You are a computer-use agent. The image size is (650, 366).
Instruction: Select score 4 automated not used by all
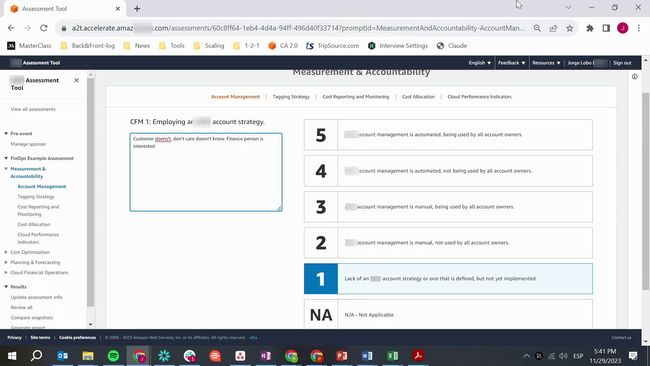[x=448, y=171]
